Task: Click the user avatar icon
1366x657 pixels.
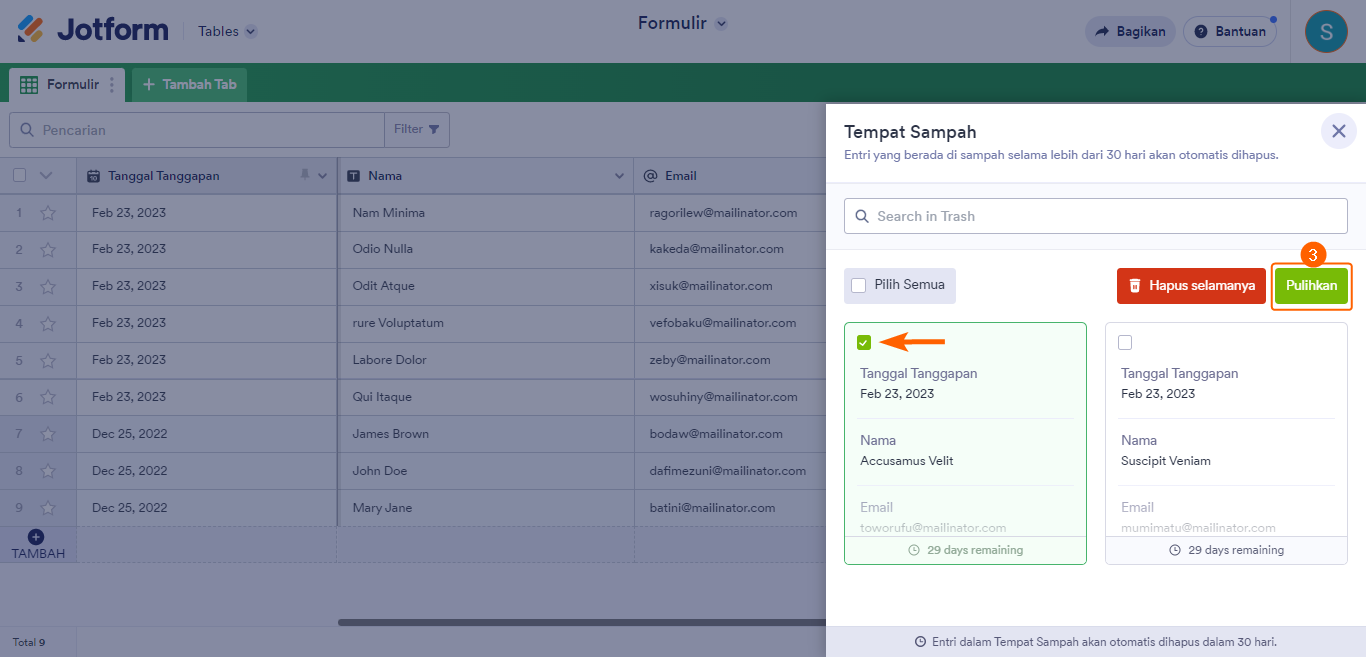Action: coord(1326,31)
